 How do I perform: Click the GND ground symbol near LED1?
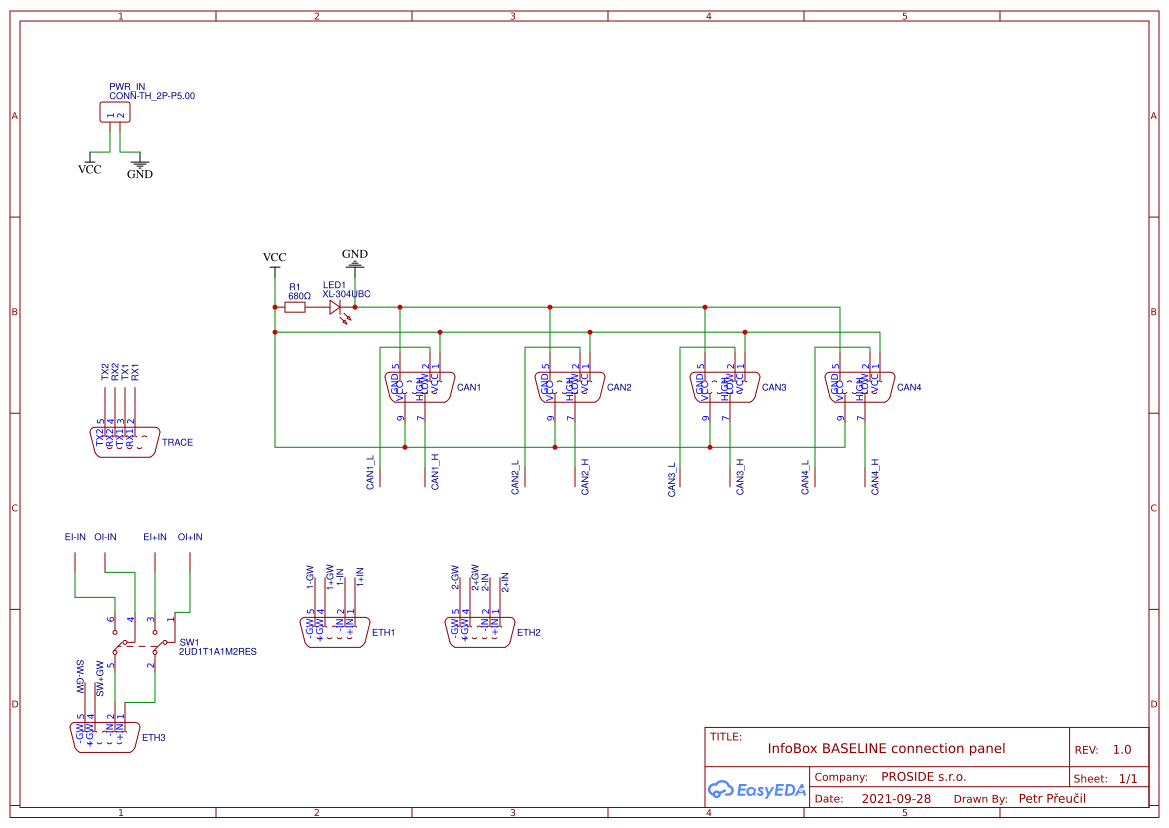click(353, 265)
